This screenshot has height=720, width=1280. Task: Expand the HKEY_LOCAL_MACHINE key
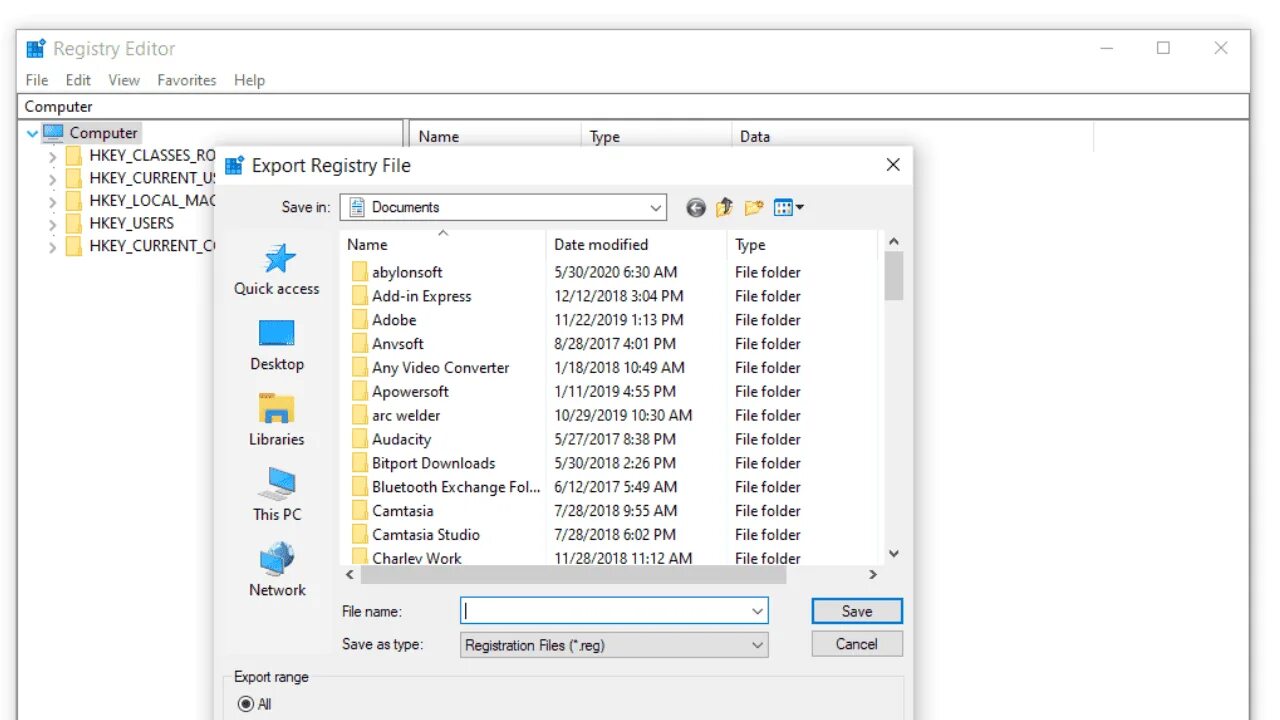point(53,201)
